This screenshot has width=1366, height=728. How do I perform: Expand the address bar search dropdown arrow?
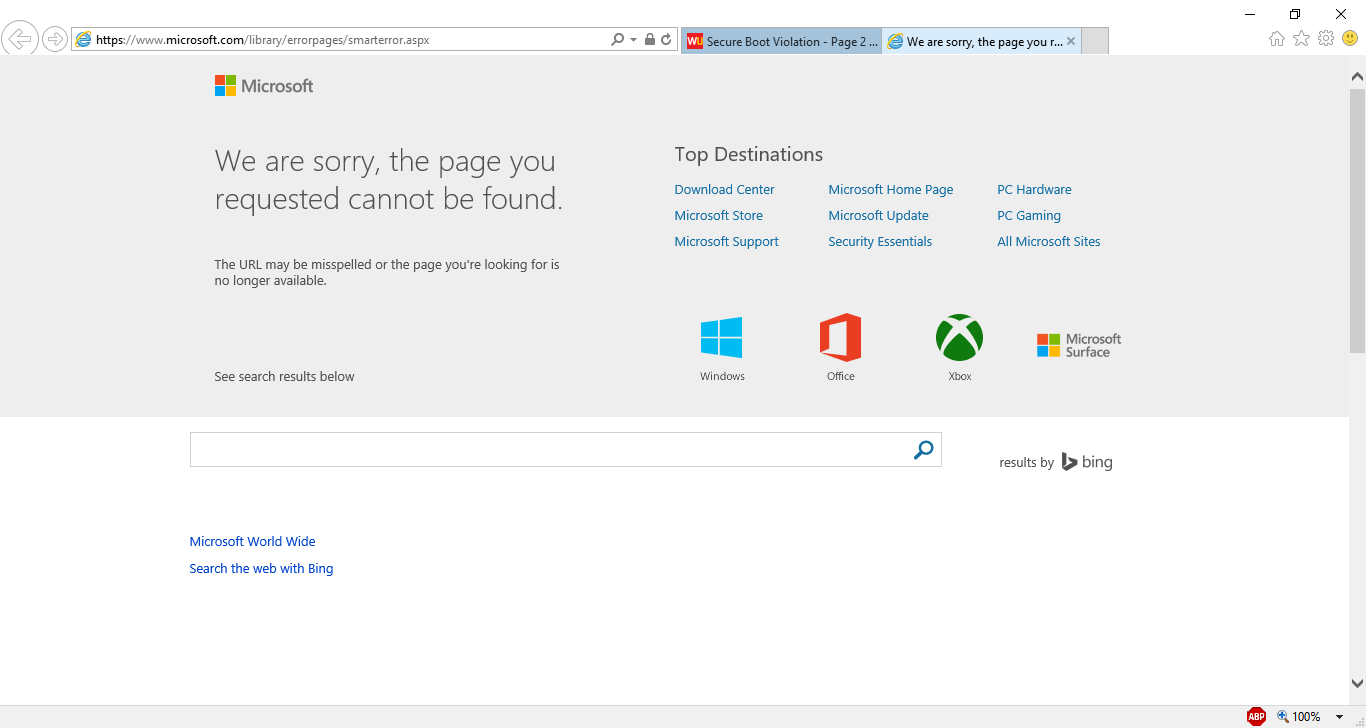point(633,40)
